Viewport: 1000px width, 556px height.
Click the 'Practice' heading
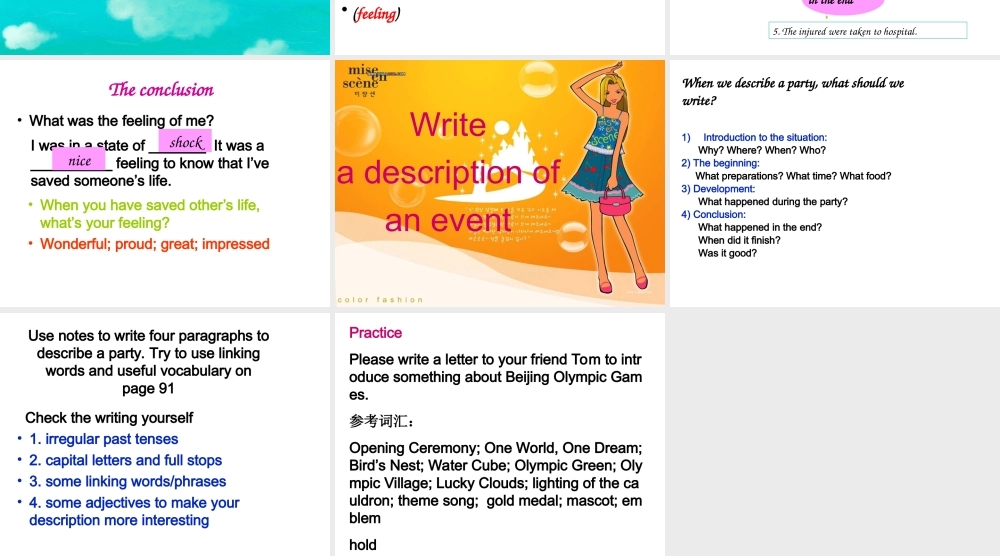pyautogui.click(x=375, y=333)
